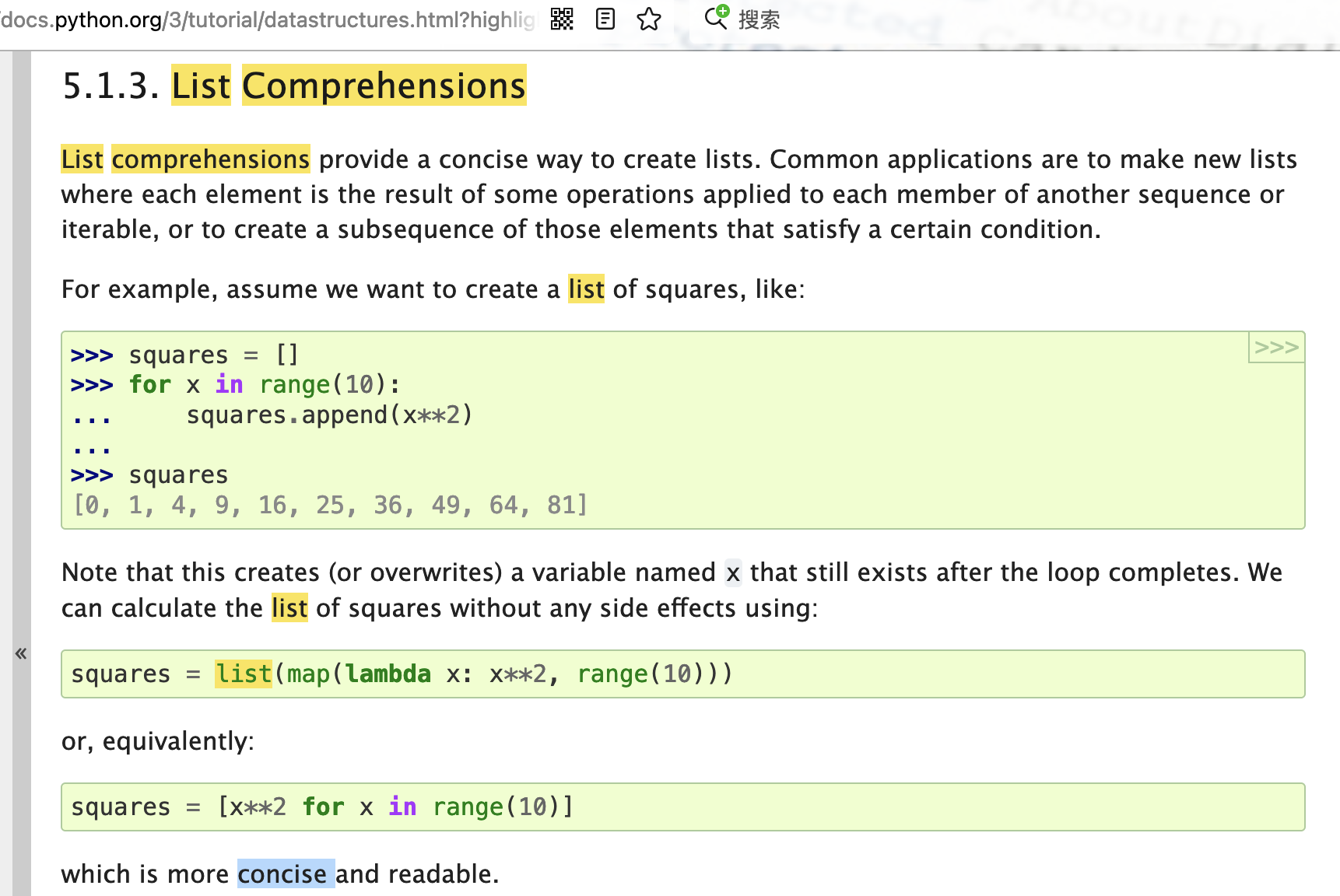This screenshot has width=1340, height=896.
Task: Click 'lambda' keyword in the map code
Action: point(388,674)
